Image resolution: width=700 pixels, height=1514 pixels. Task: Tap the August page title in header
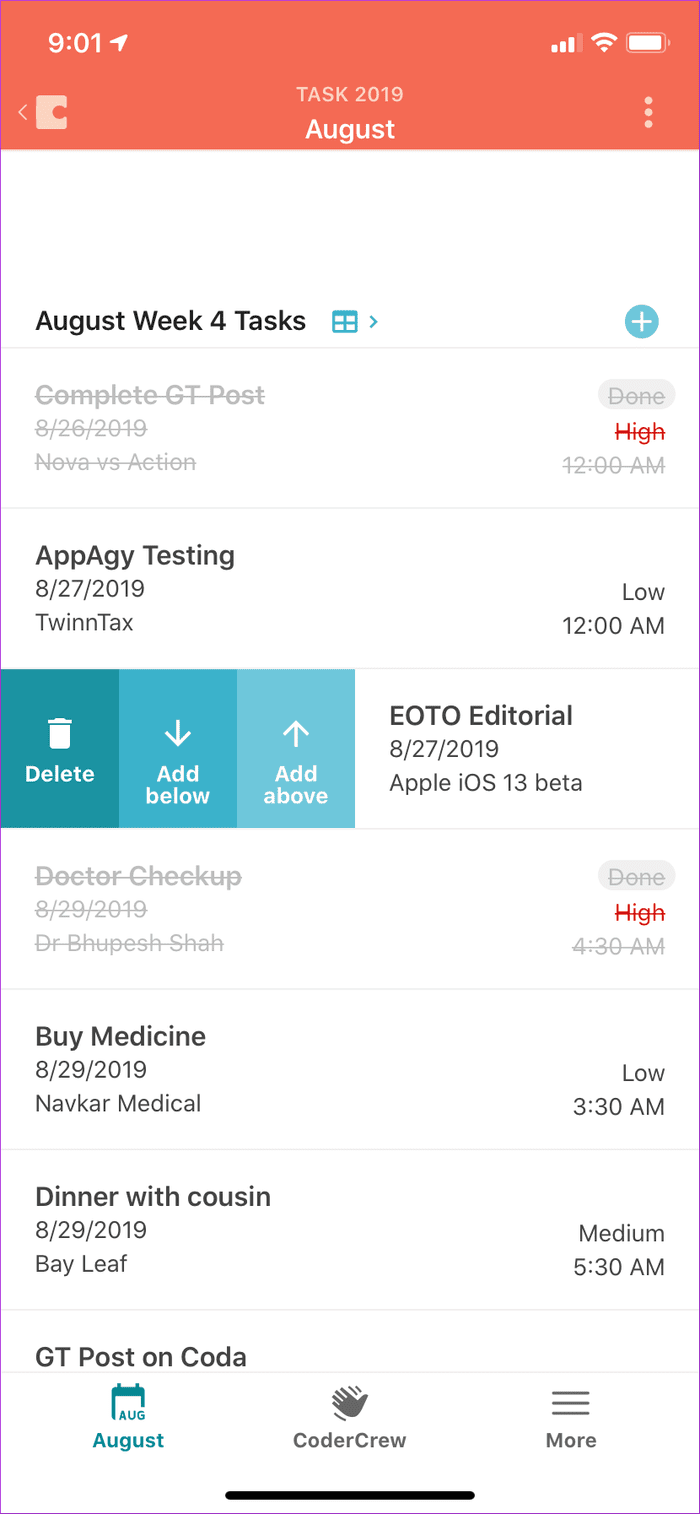(x=350, y=130)
